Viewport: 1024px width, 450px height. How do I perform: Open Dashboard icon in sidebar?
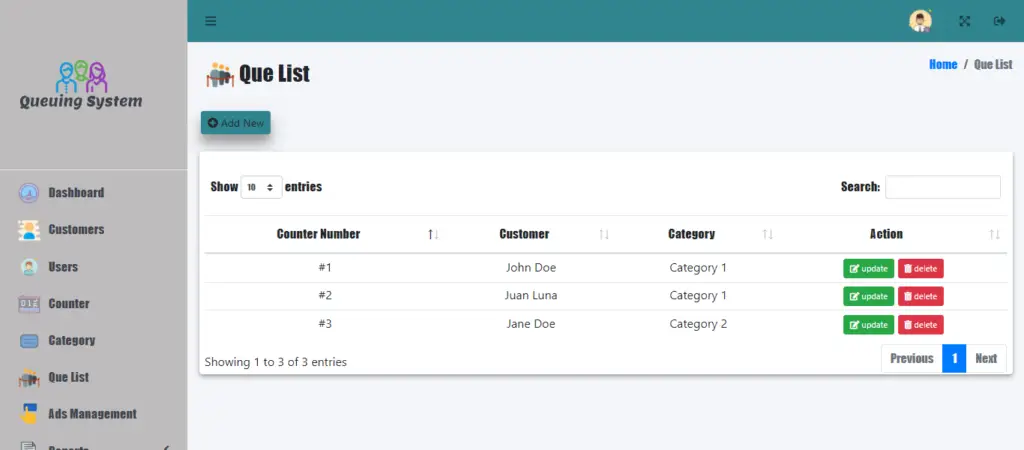(29, 193)
